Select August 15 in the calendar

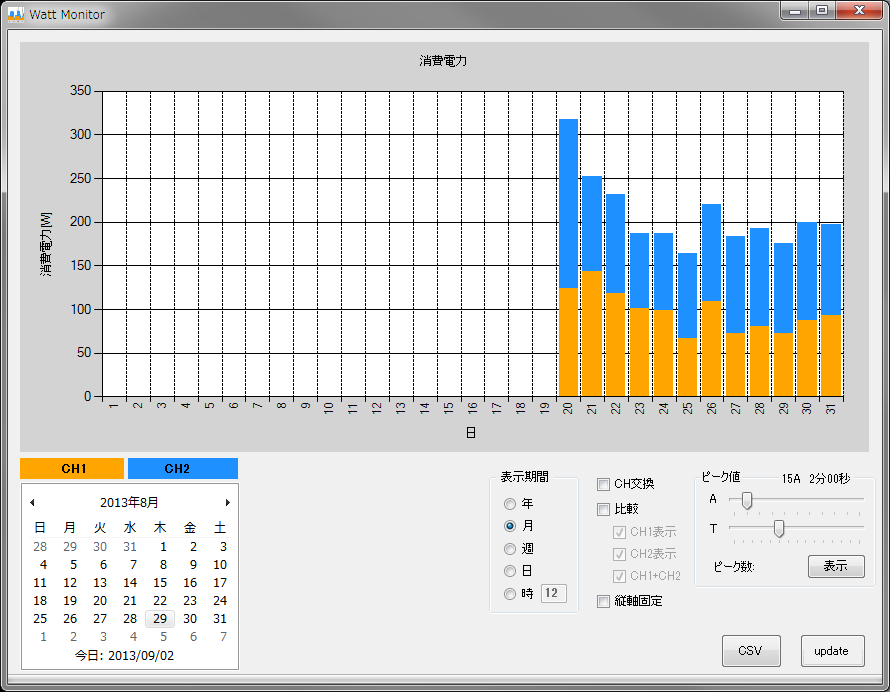pyautogui.click(x=160, y=583)
